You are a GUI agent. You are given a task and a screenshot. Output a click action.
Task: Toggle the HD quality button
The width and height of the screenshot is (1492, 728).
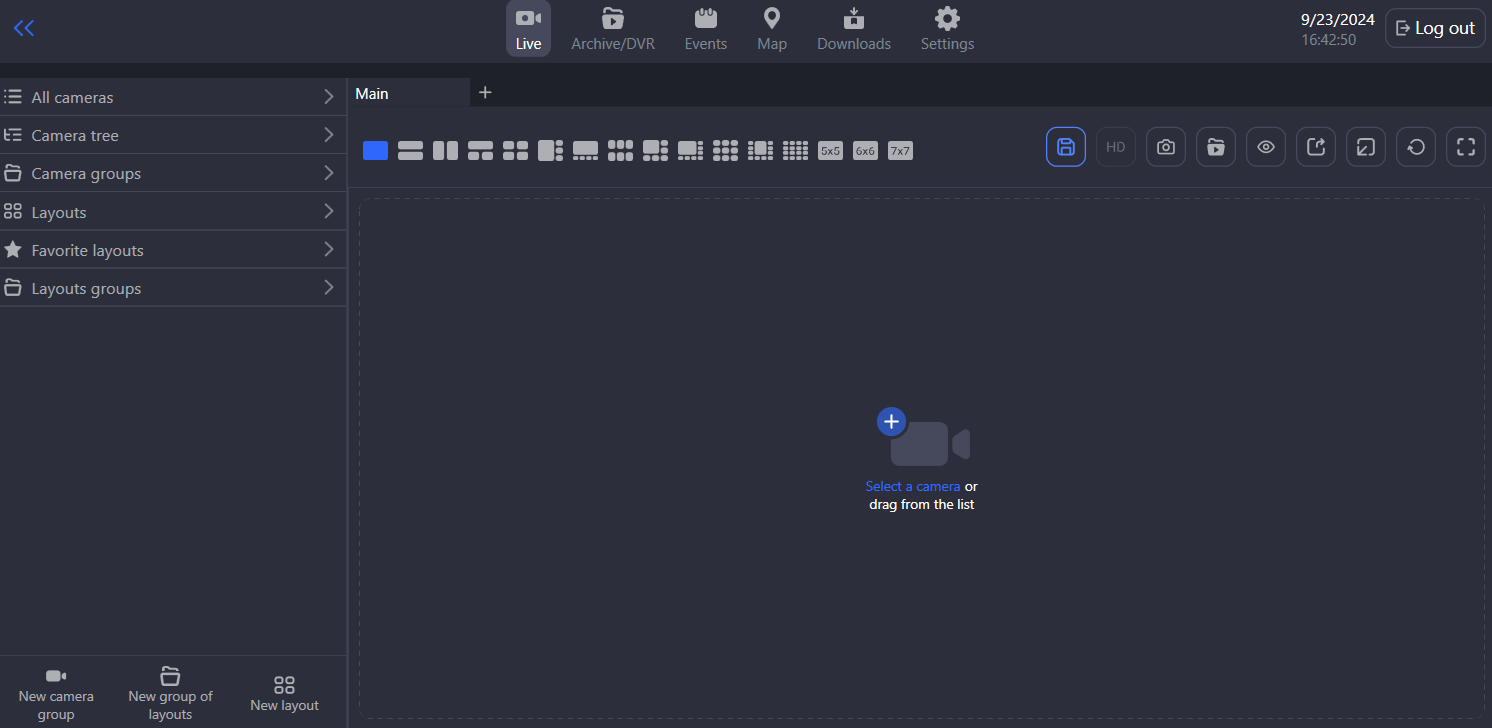point(1115,147)
